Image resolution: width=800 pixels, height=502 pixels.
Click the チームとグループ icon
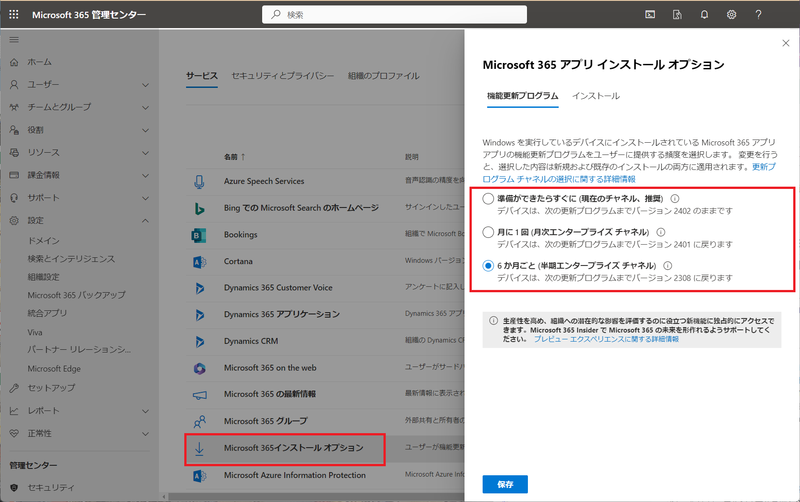(x=14, y=107)
